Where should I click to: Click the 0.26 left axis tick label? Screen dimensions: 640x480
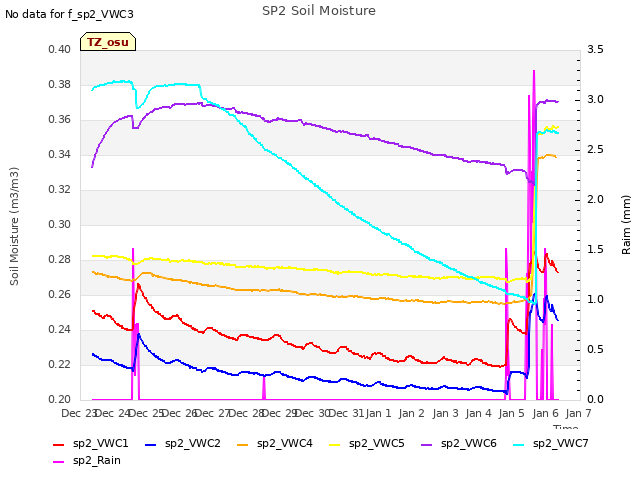60,294
